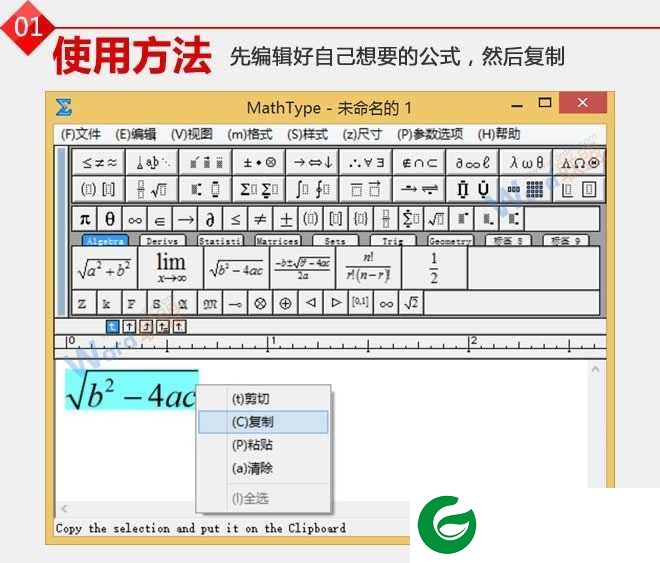The height and width of the screenshot is (563, 660).
Task: Switch to the Algebra tab
Action: tap(105, 241)
